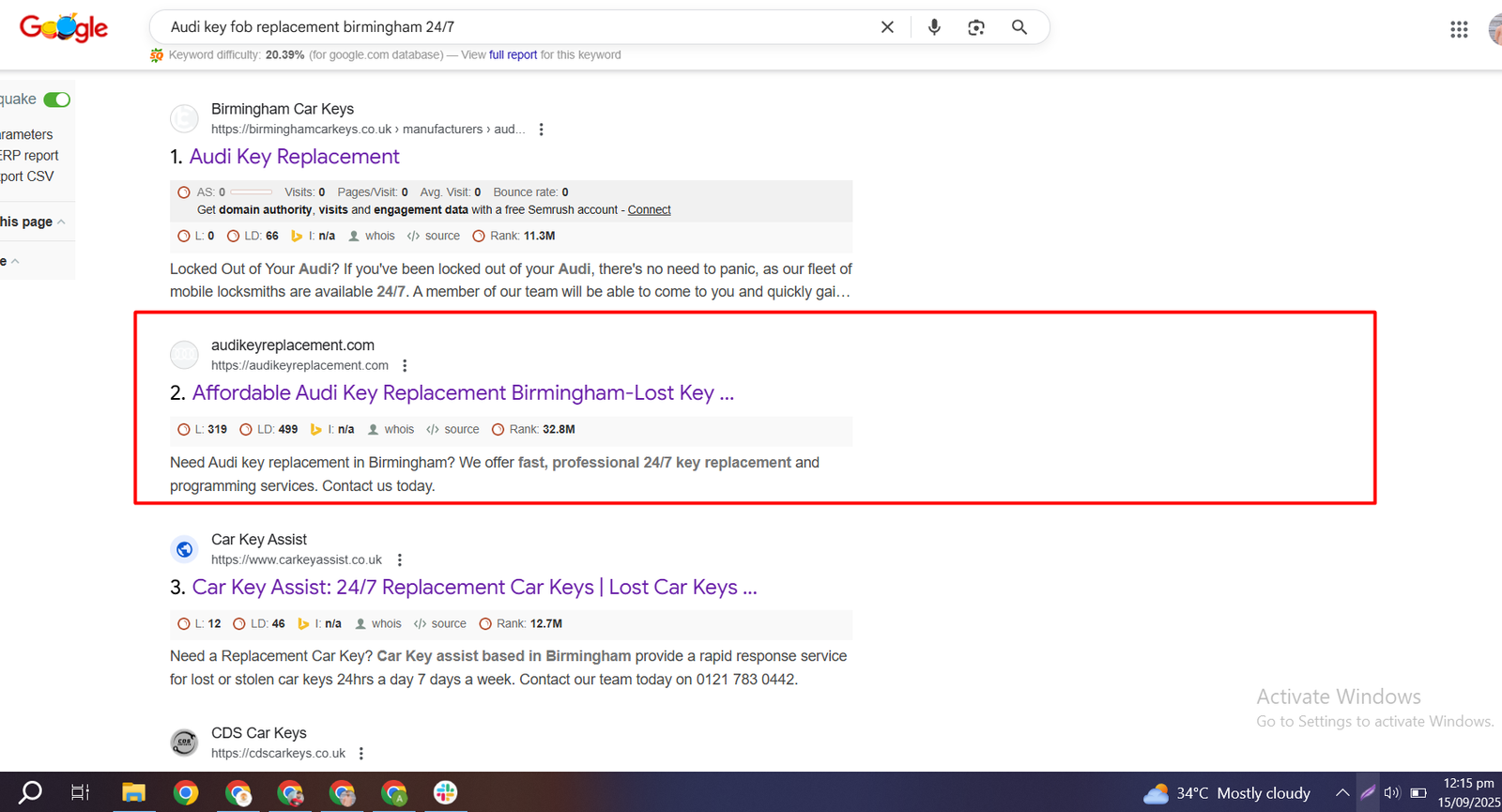Toggle the SEOquake switch off
Screen dimensions: 1502x812
(57, 100)
